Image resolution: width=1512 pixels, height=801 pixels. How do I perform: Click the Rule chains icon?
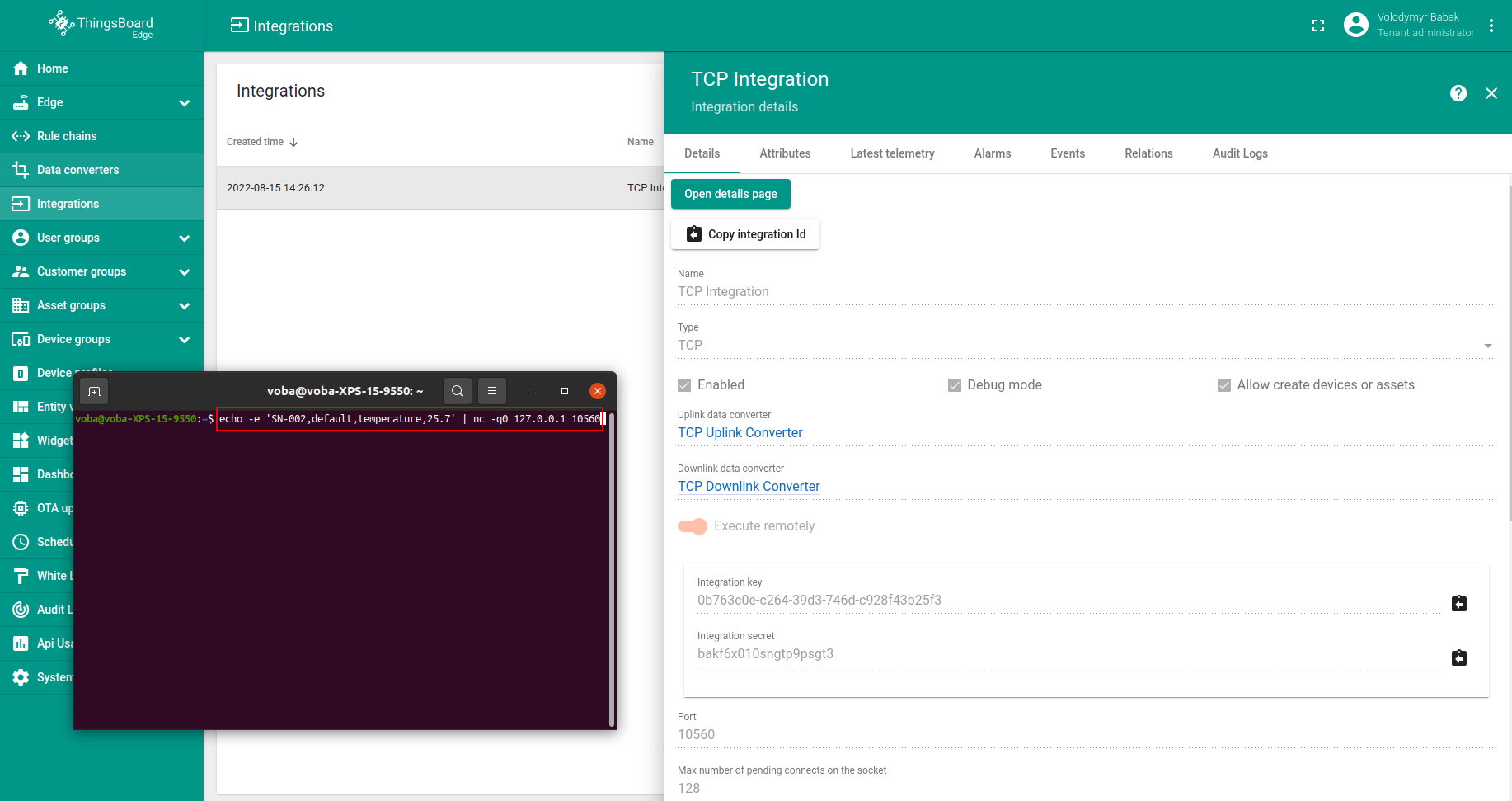pyautogui.click(x=21, y=136)
